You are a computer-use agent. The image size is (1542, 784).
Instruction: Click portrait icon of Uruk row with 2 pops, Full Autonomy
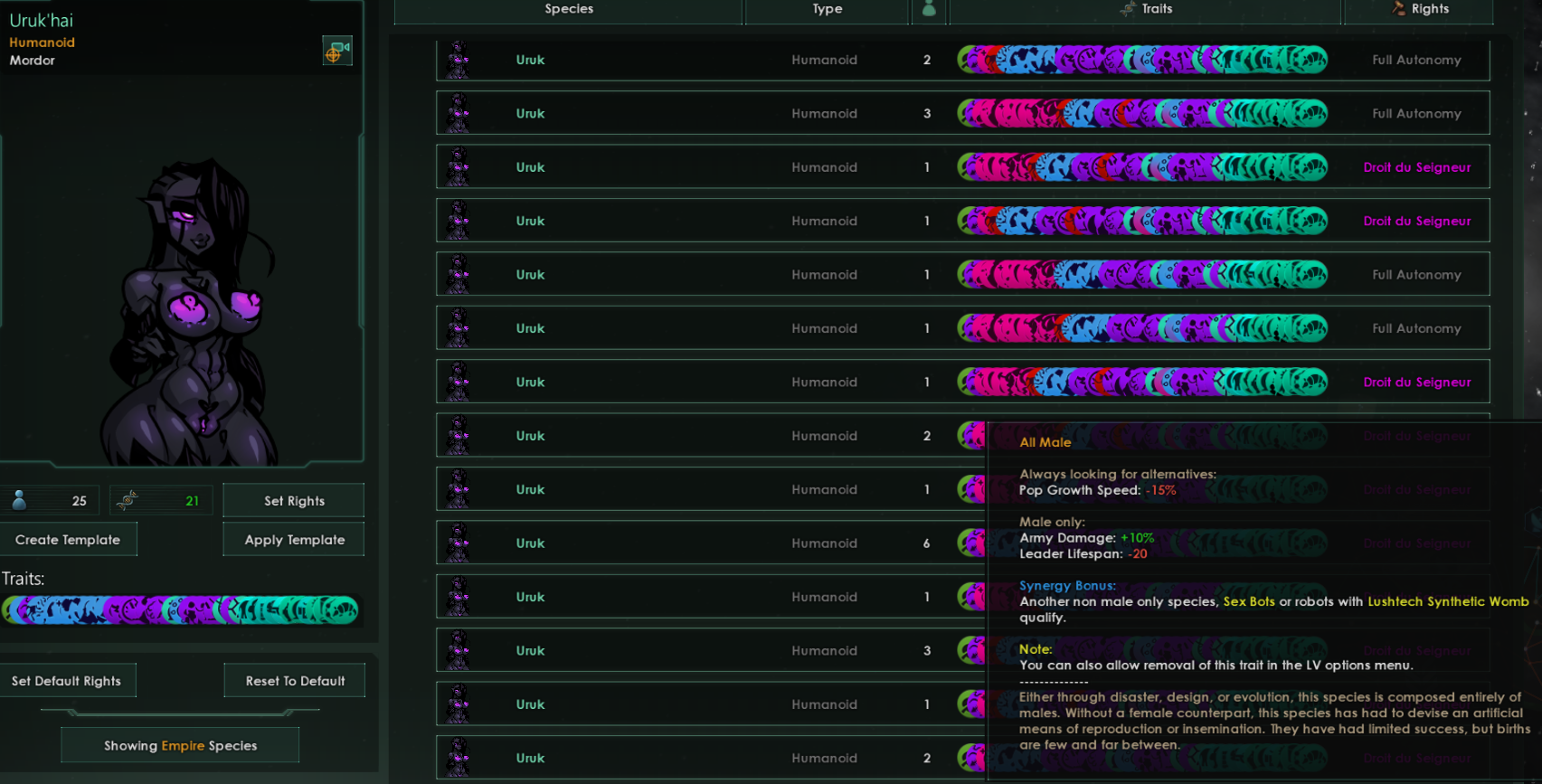[459, 60]
